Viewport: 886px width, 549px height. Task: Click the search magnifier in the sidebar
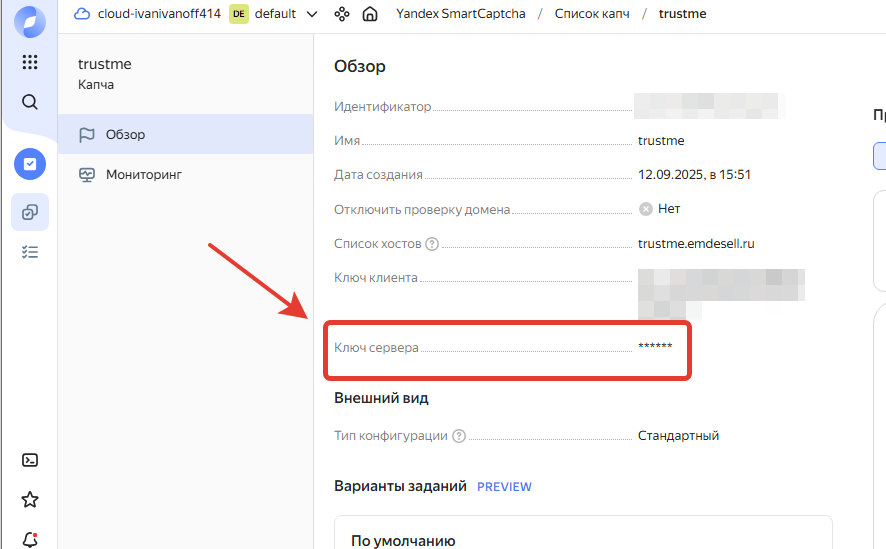30,102
